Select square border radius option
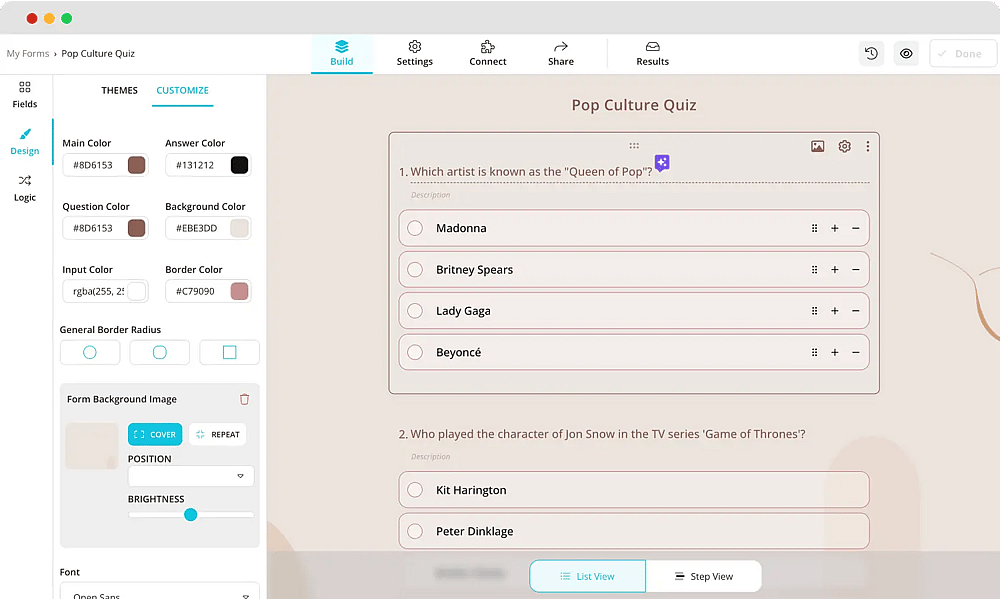1000x599 pixels. (x=230, y=352)
